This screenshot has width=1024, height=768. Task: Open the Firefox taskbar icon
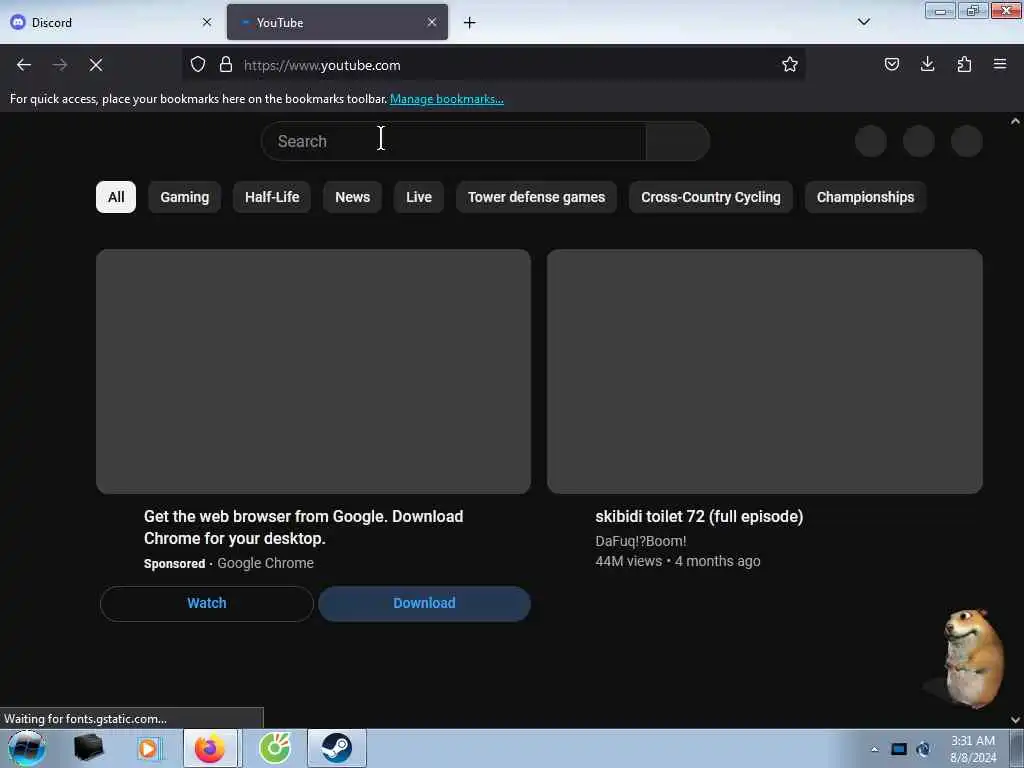[x=210, y=748]
